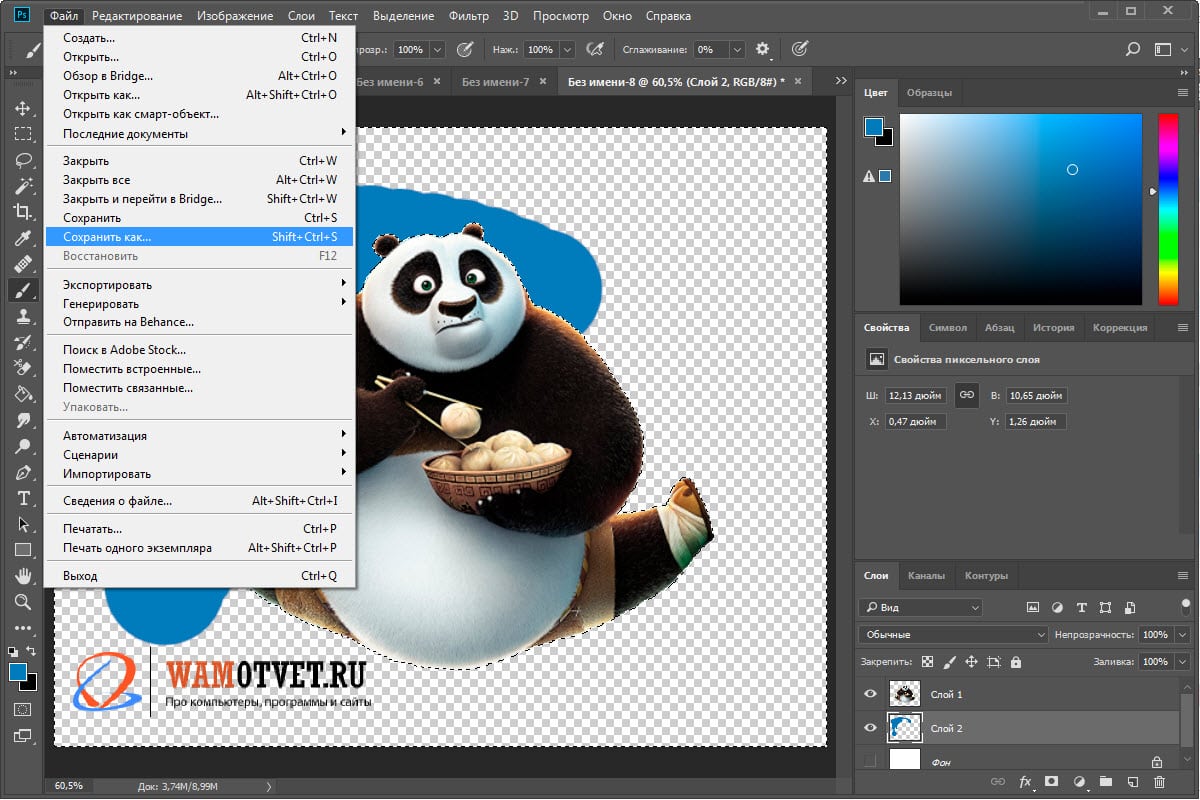Viewport: 1200px width, 800px height.
Task: Hide layer Слой 1 with eye icon
Action: click(870, 694)
